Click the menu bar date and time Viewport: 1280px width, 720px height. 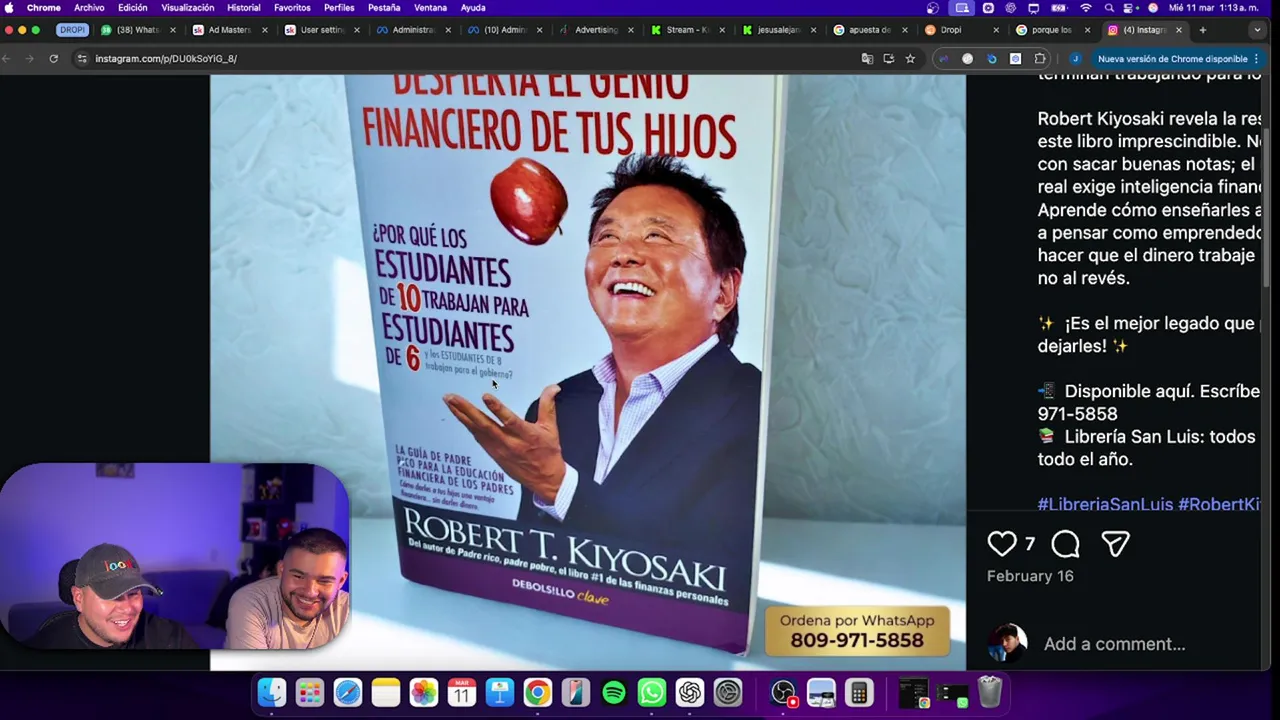click(1213, 8)
